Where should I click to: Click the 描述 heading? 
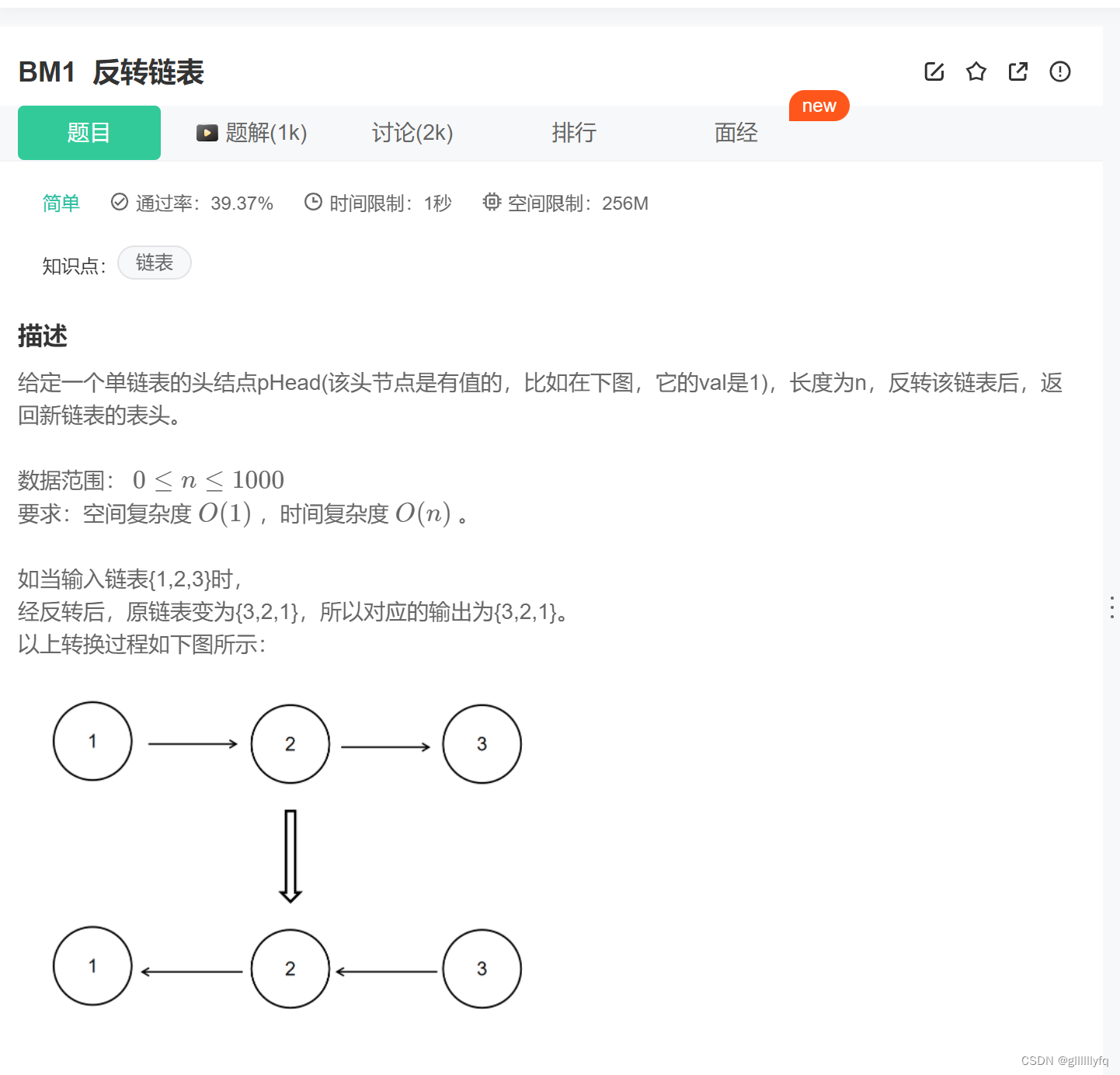pyautogui.click(x=43, y=336)
